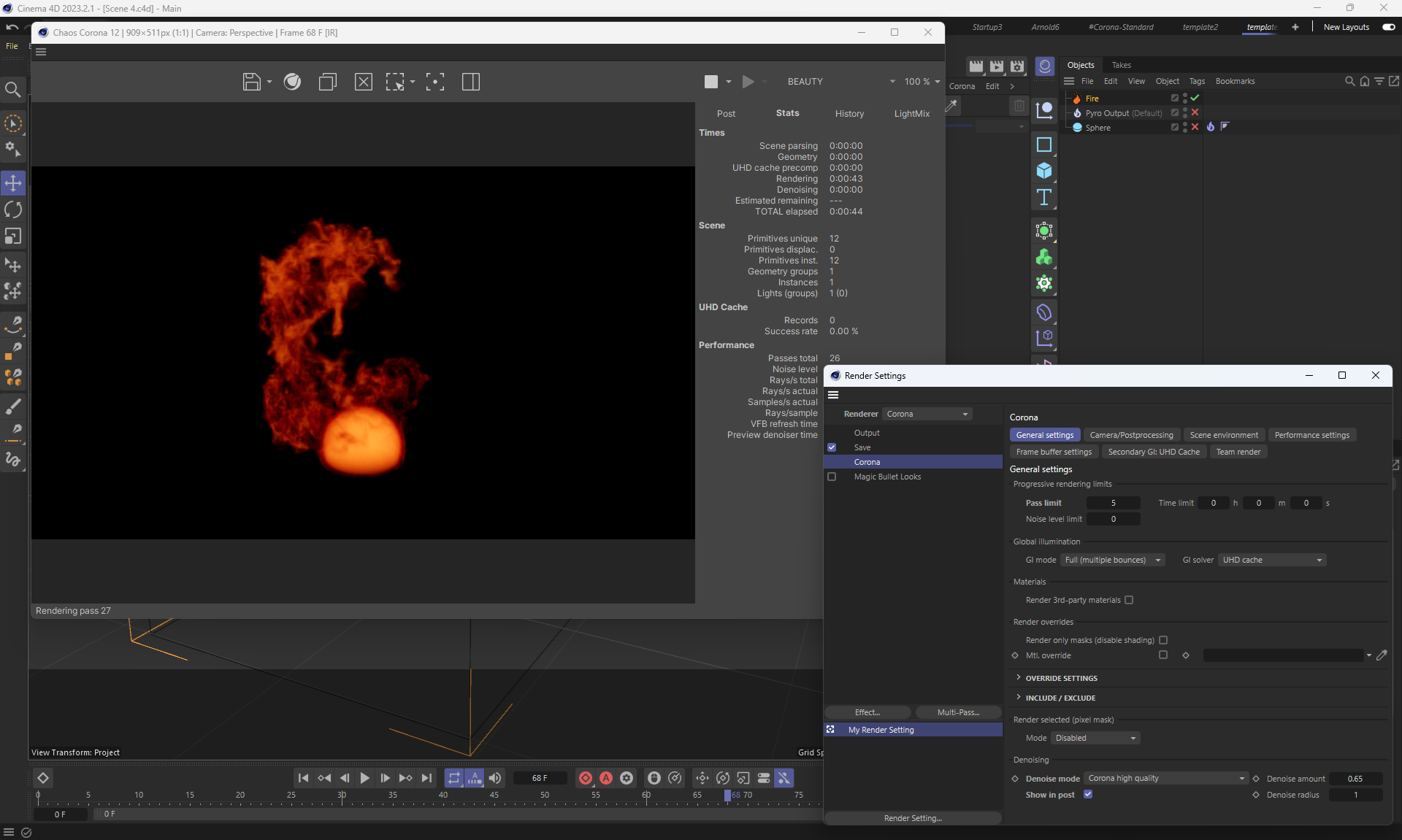Click the render region select icon
1402x840 pixels.
[395, 82]
